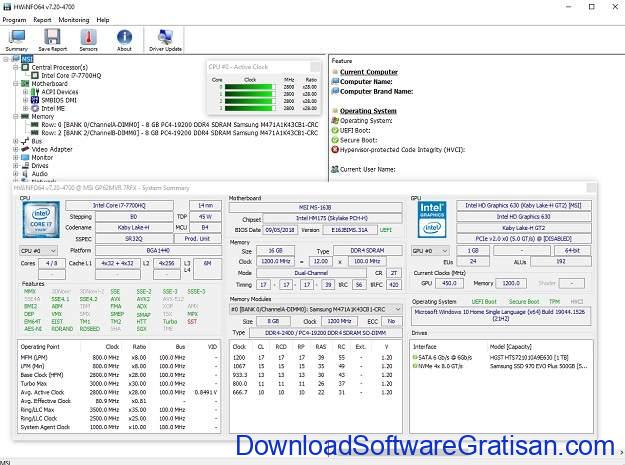Open the Report menu
The width and height of the screenshot is (625, 465).
(x=42, y=20)
